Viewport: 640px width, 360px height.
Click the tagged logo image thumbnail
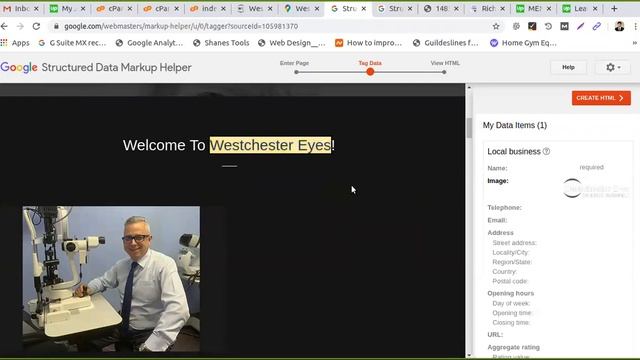pos(596,189)
